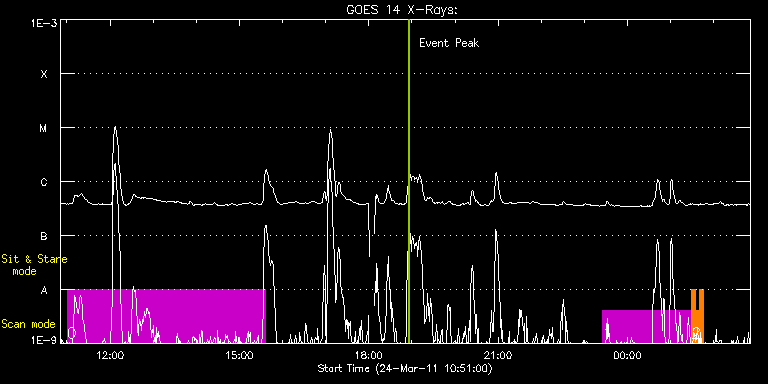Click the B class axis label
Viewport: 768px width, 384px height.
[x=44, y=236]
